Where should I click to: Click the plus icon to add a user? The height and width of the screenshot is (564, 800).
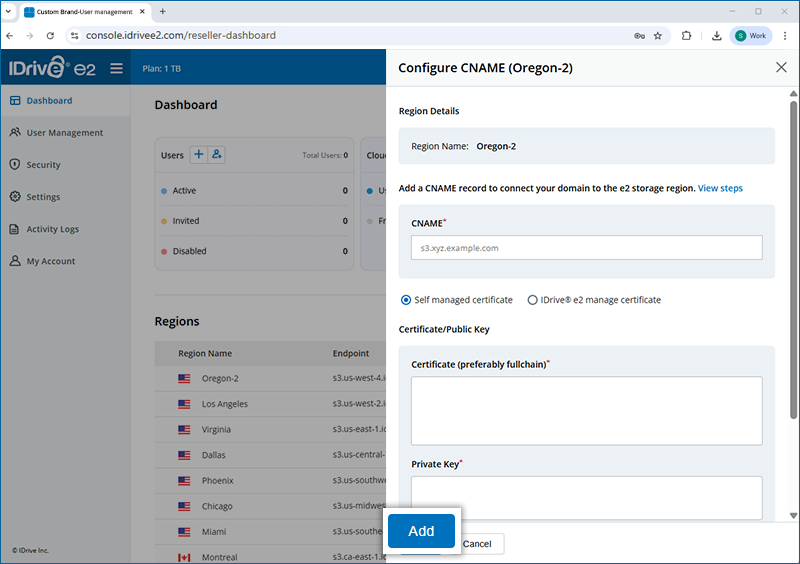(199, 154)
